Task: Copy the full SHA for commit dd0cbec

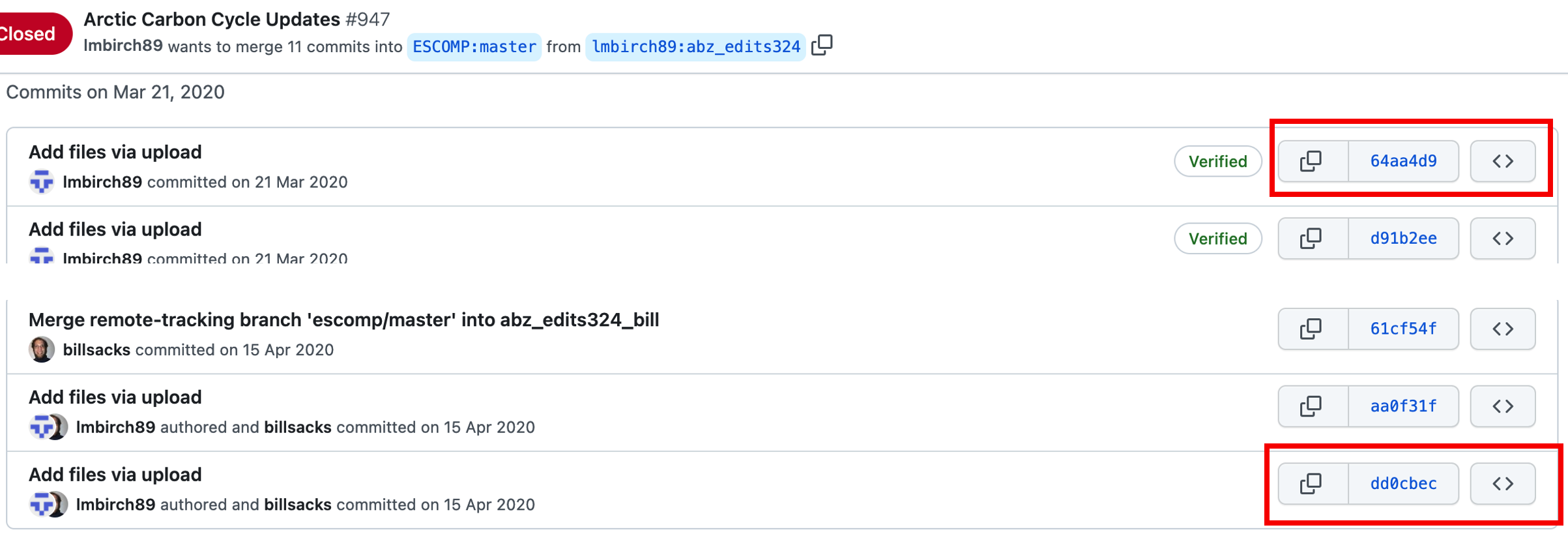Action: [1311, 484]
